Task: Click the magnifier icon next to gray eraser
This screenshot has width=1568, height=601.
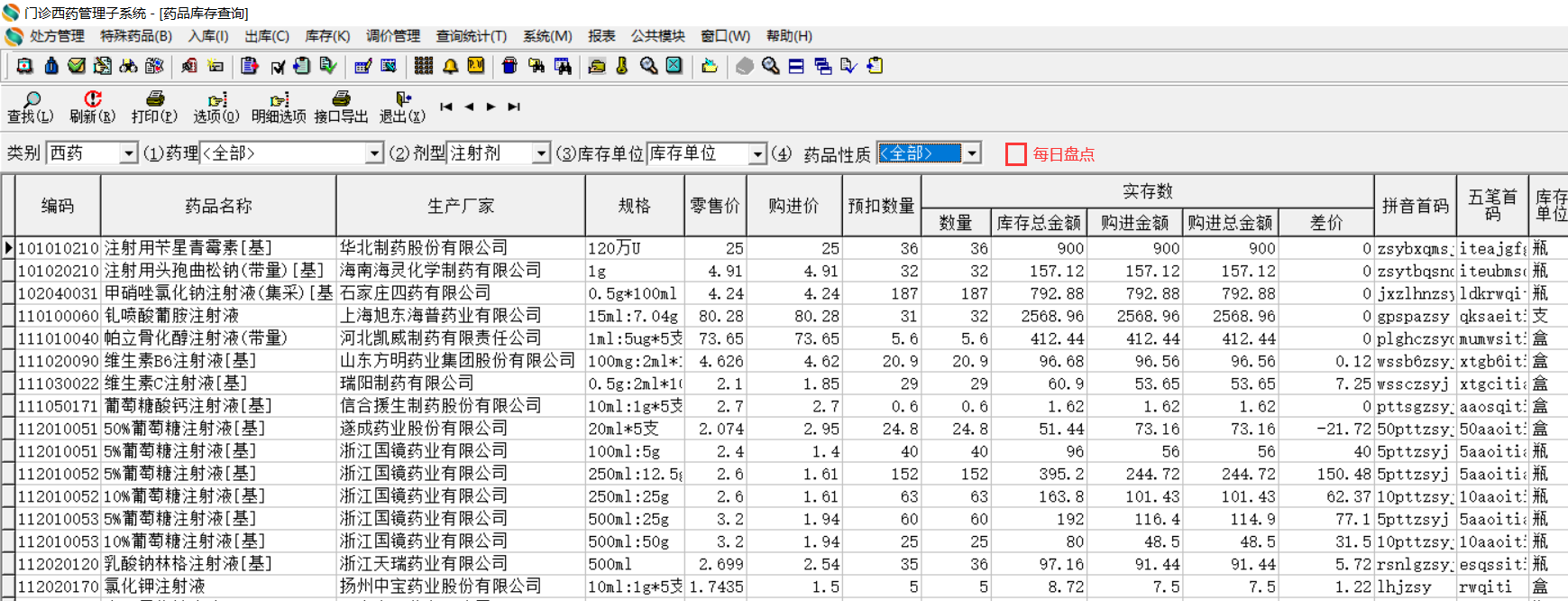Action: (x=770, y=66)
